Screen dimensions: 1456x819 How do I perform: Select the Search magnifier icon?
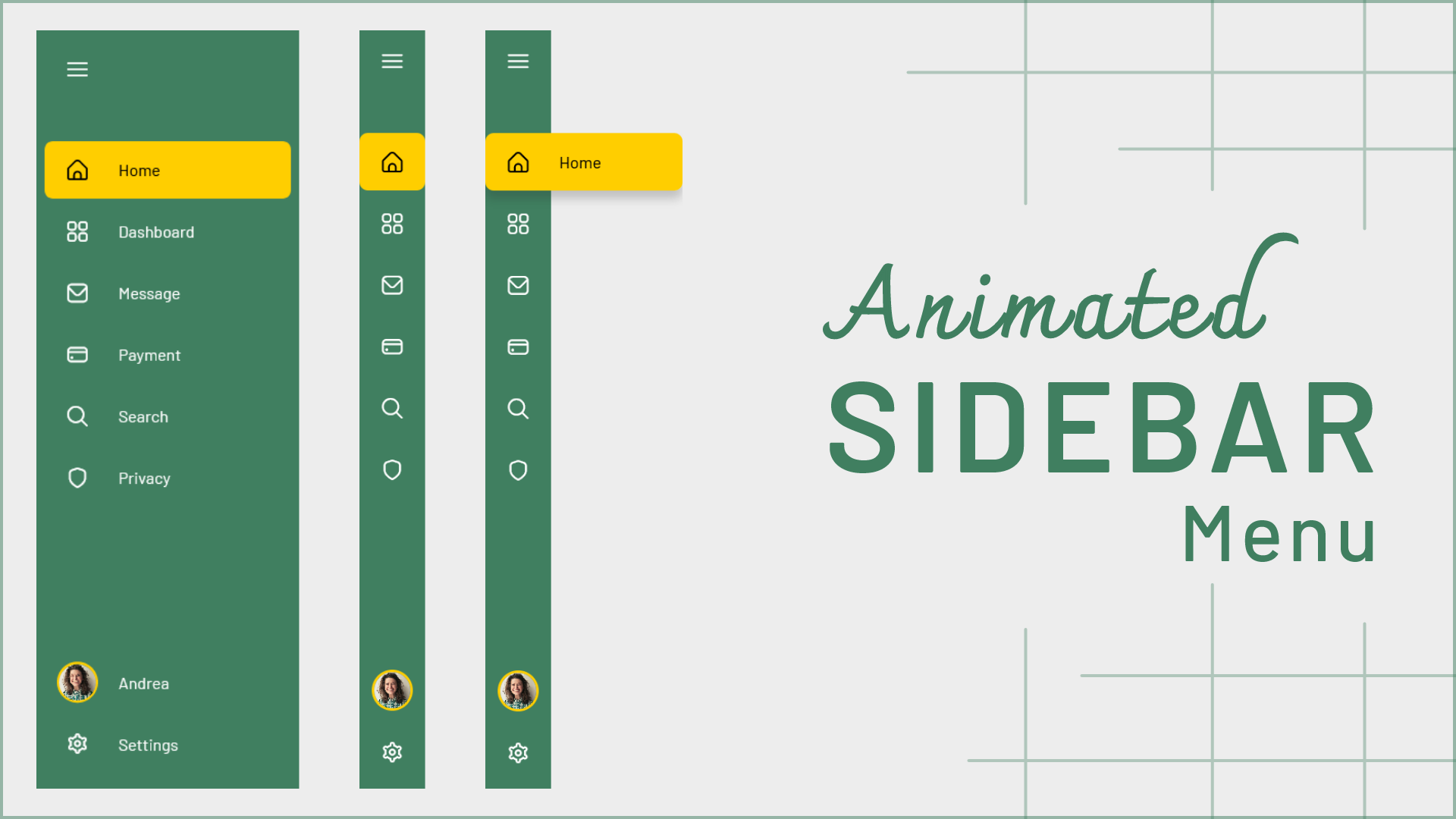pos(77,416)
